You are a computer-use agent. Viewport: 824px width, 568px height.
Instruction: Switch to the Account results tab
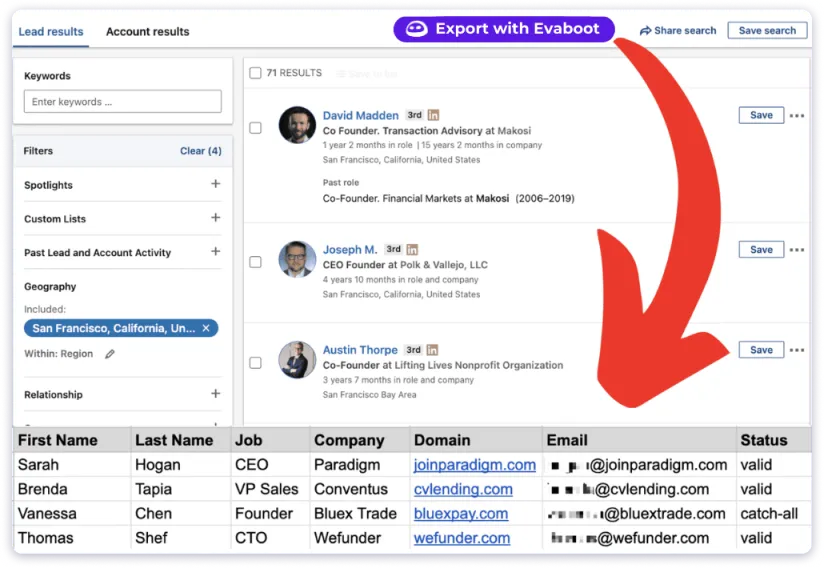pyautogui.click(x=148, y=32)
